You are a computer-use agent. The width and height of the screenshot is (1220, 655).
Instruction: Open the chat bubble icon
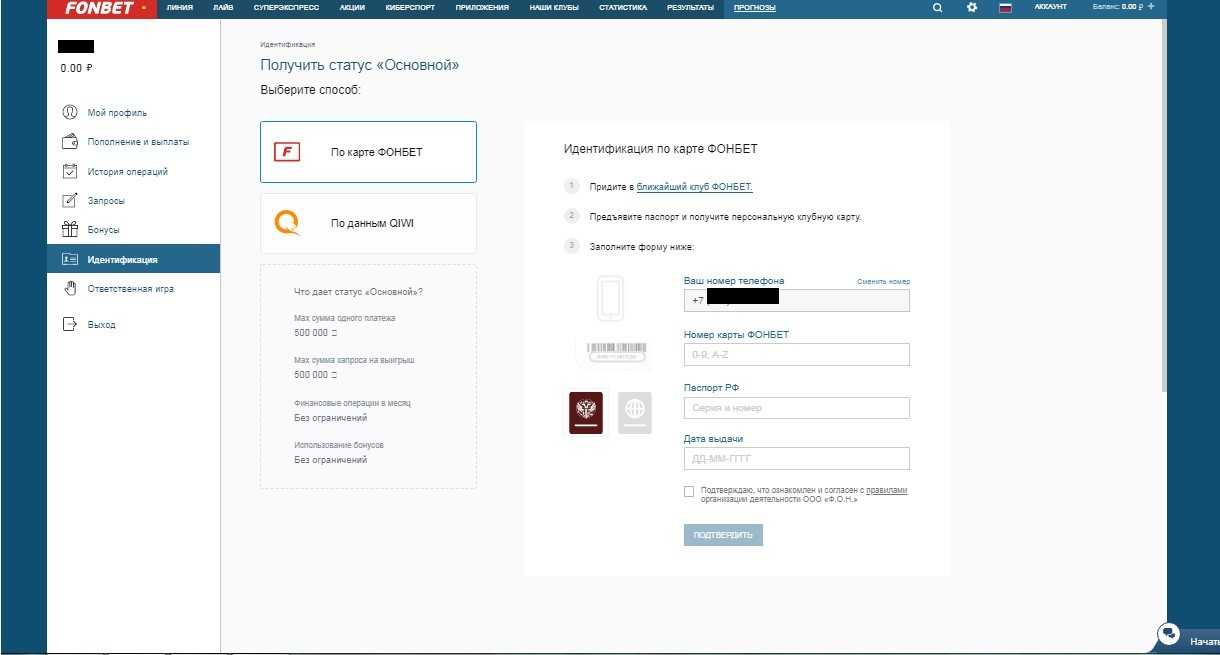click(1167, 634)
